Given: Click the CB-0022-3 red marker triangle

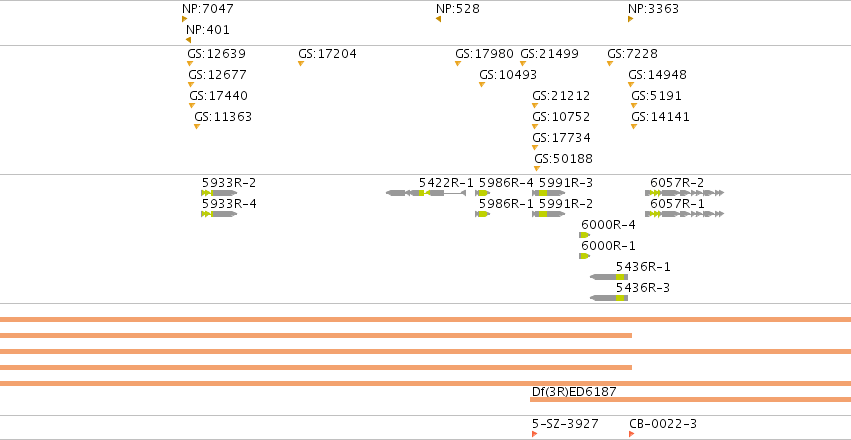Looking at the screenshot, I should tap(632, 434).
